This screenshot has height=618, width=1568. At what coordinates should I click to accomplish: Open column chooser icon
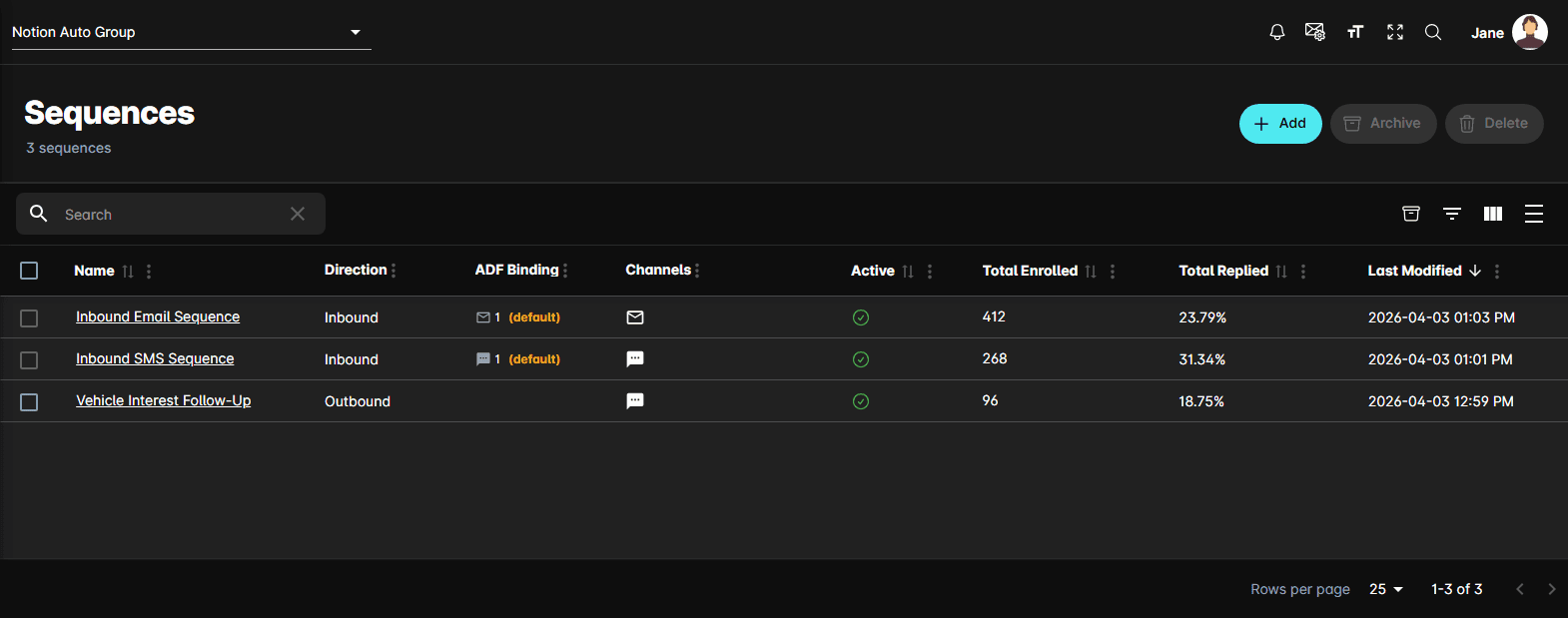(x=1493, y=214)
